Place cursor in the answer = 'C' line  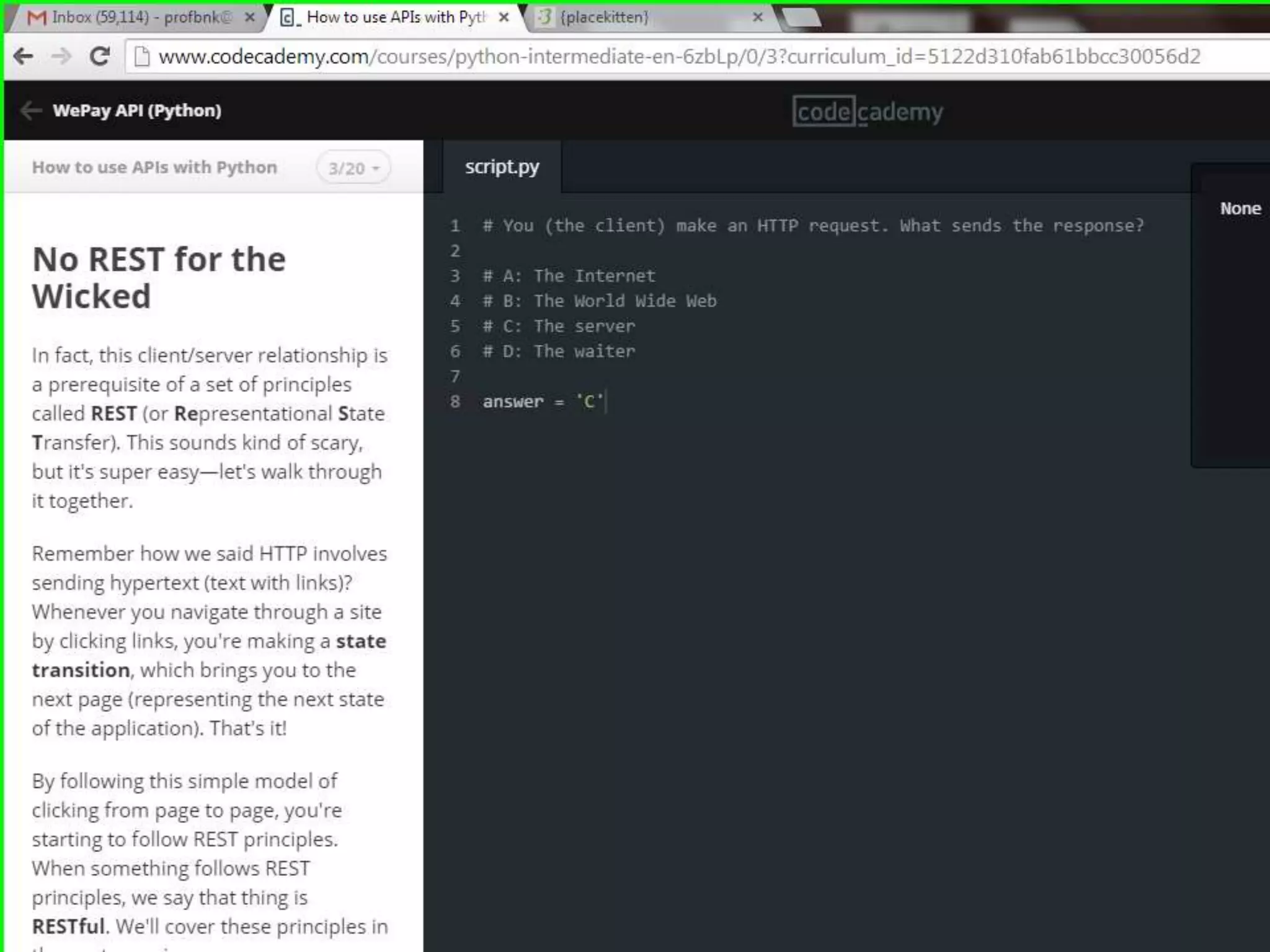[543, 402]
